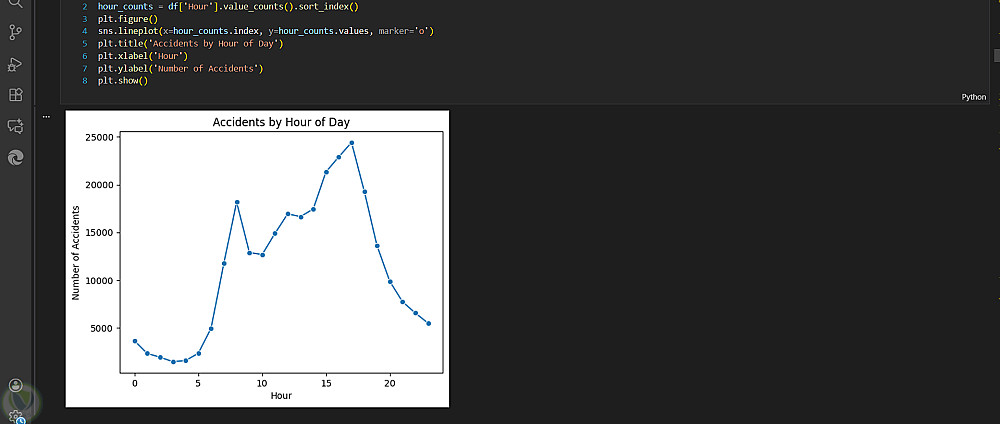
Task: Place cursor on the plt.show() line
Action: pos(122,80)
